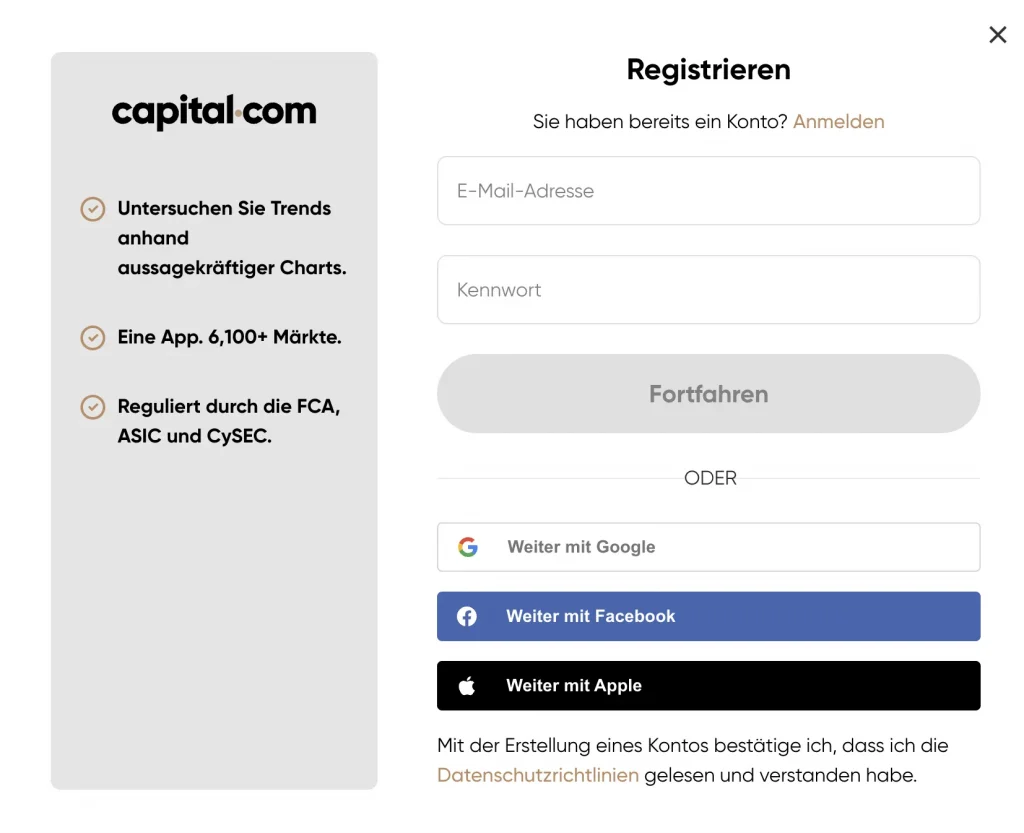The width and height of the screenshot is (1024, 833).
Task: Click the Facebook logo icon
Action: coord(467,616)
